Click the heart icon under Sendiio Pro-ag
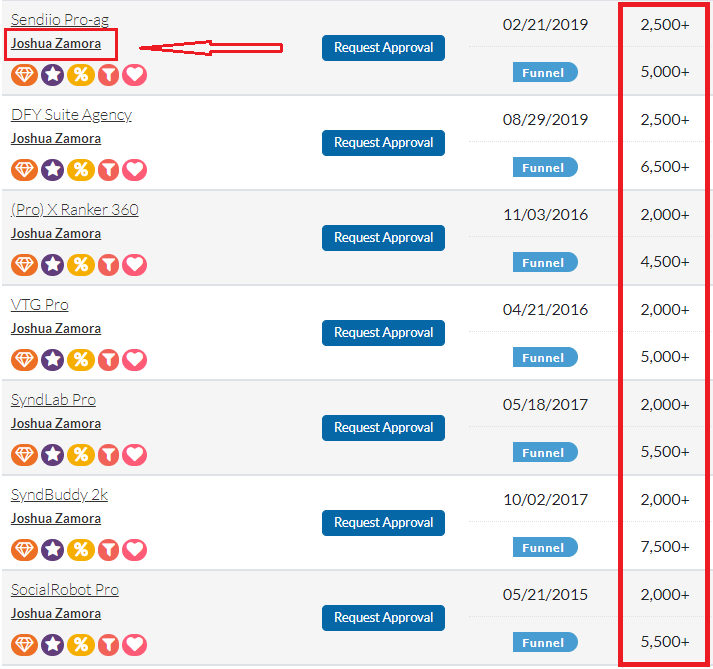Screen dimensions: 713x669 point(135,75)
